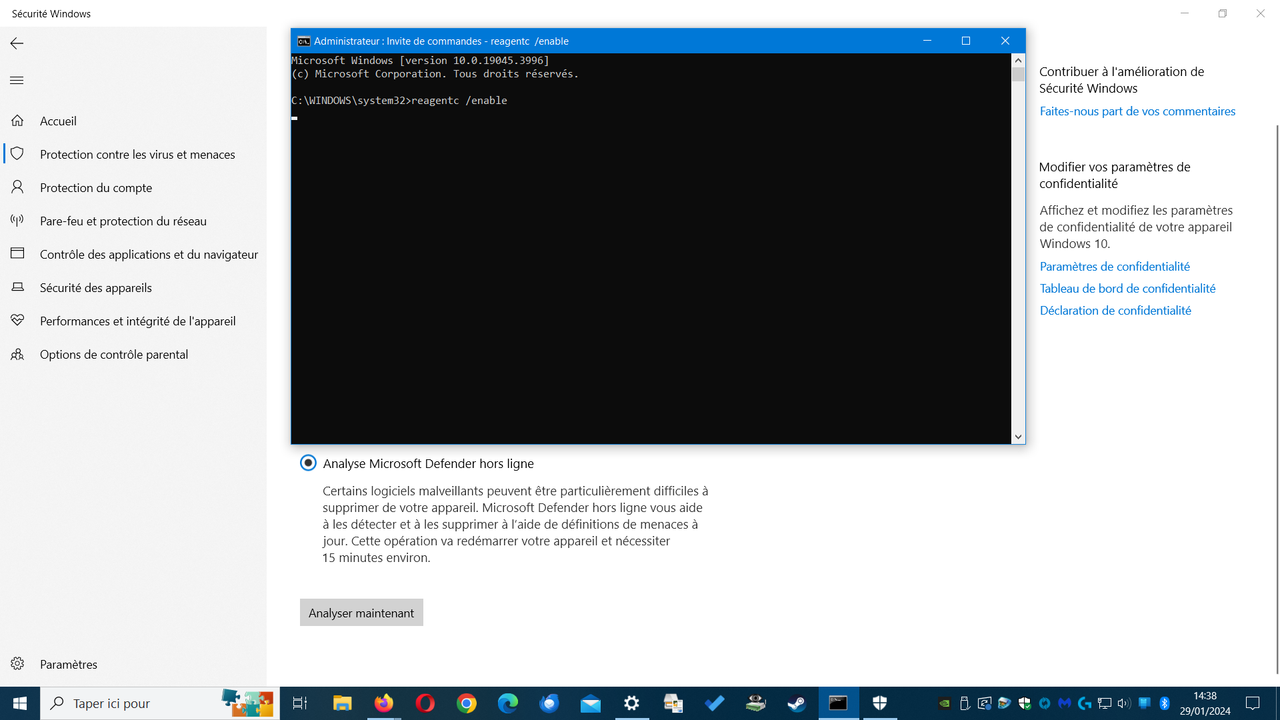Open "Options de contrôle parental"
Screen dimensions: 1280x720
point(113,354)
